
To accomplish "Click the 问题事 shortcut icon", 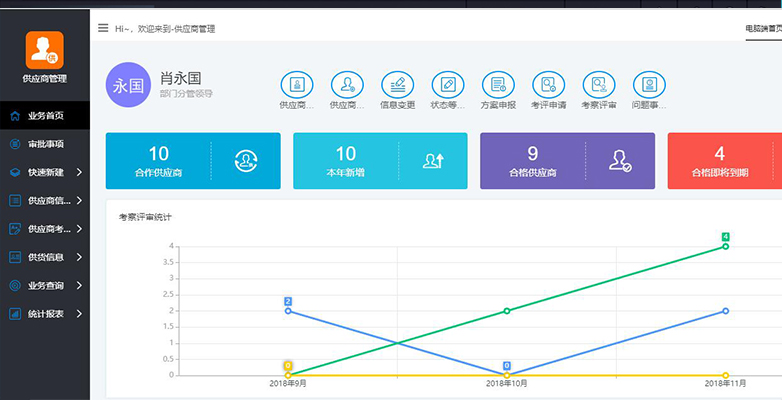I will 649,85.
